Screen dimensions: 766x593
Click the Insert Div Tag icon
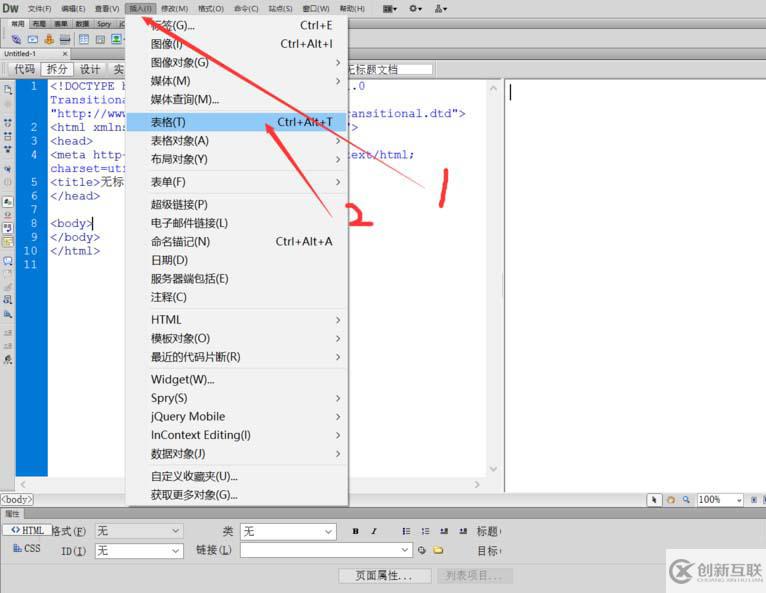(100, 39)
